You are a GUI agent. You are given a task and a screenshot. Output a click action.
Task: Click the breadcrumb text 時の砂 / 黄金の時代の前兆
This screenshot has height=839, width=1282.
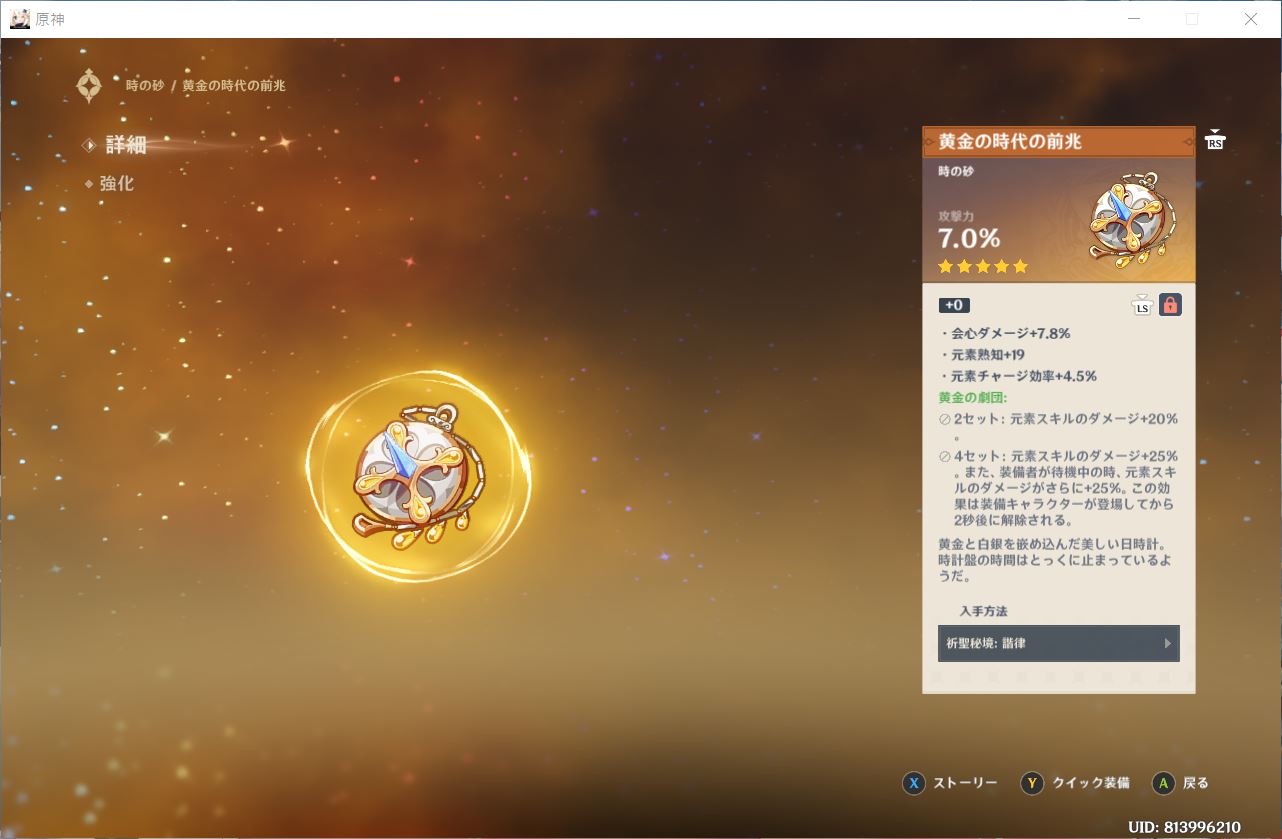206,86
